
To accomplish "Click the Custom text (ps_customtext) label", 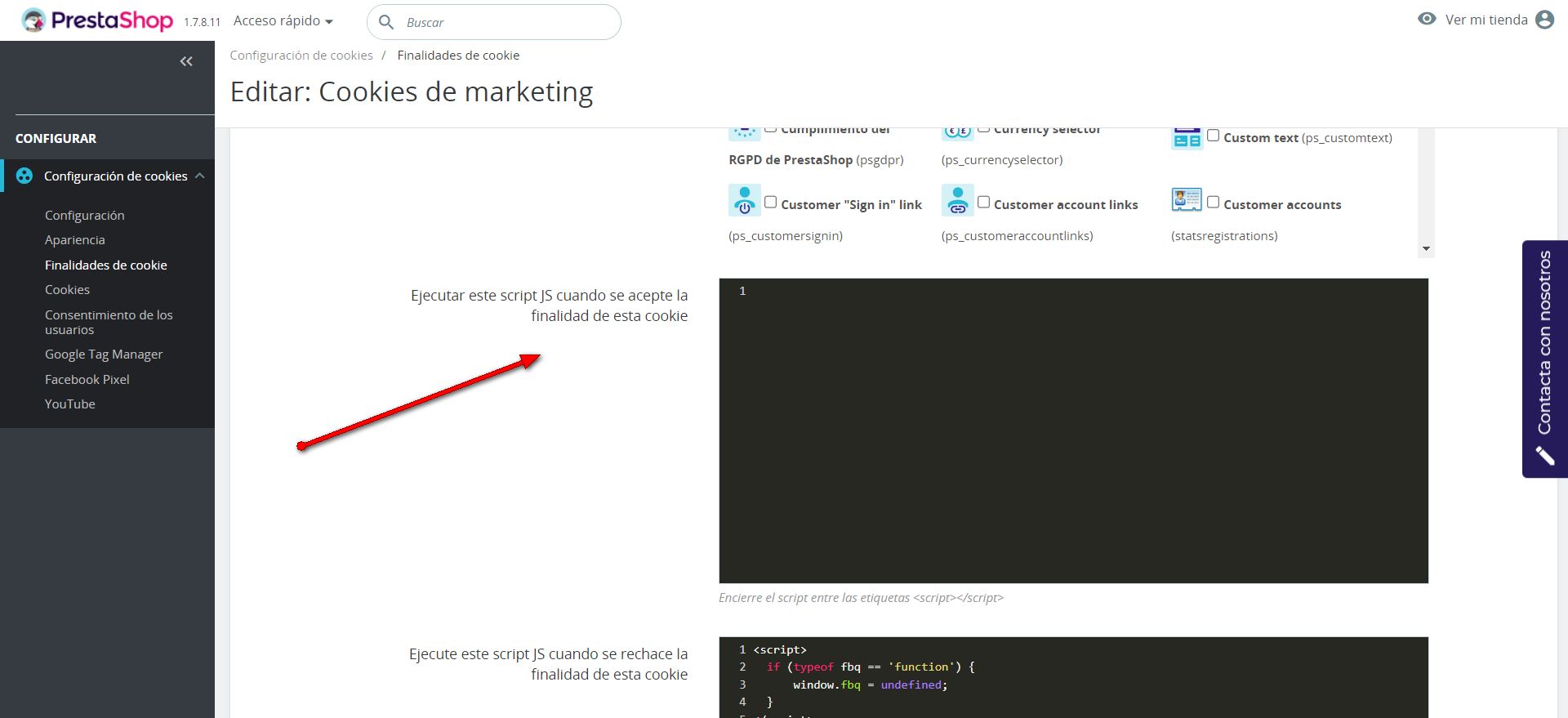I will [x=1307, y=137].
